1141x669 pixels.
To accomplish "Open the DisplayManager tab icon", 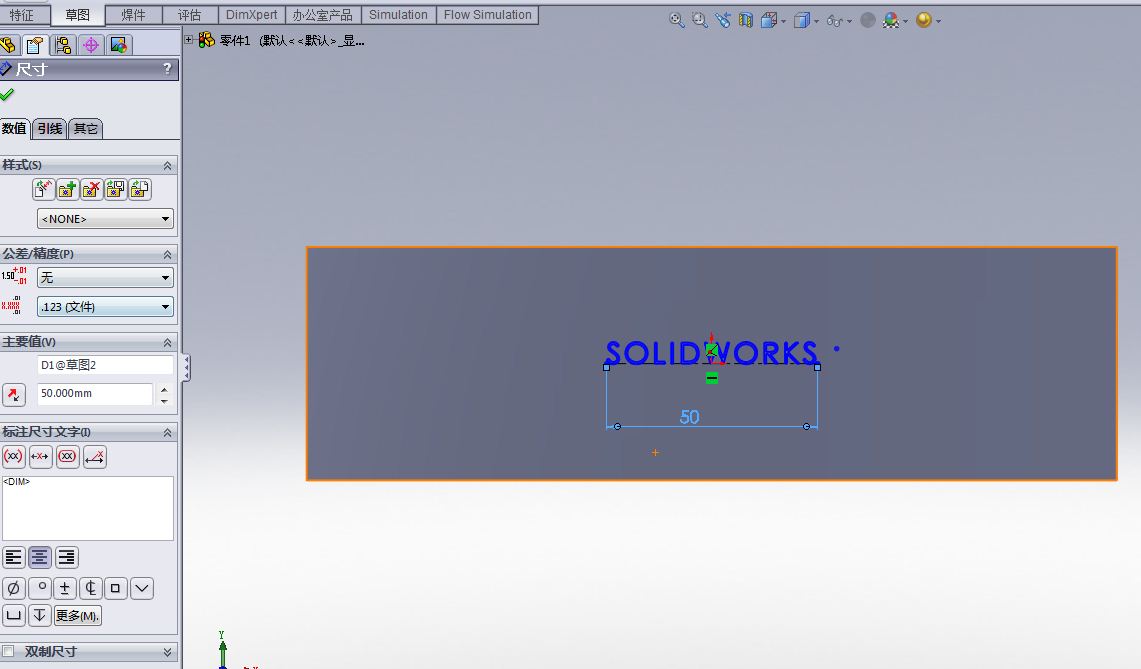I will (x=119, y=45).
